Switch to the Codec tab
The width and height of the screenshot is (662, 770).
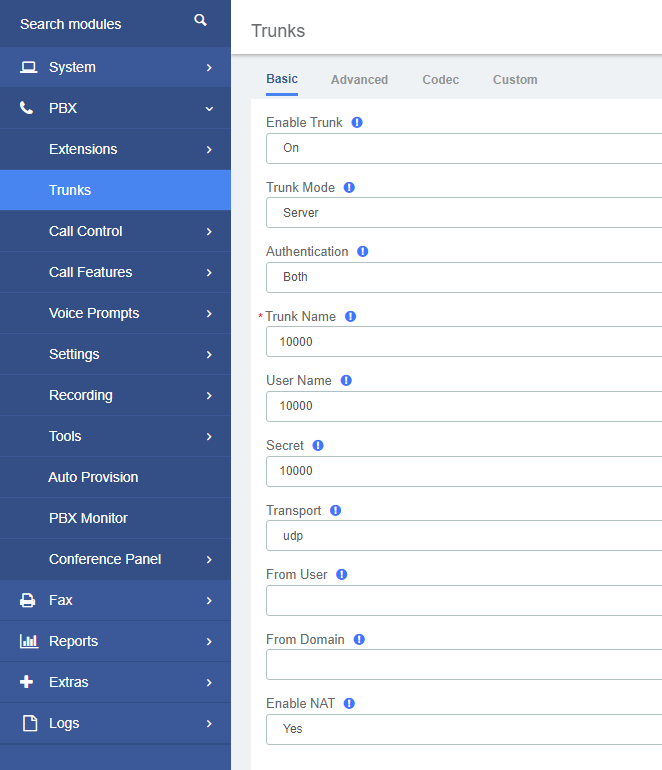pyautogui.click(x=441, y=80)
